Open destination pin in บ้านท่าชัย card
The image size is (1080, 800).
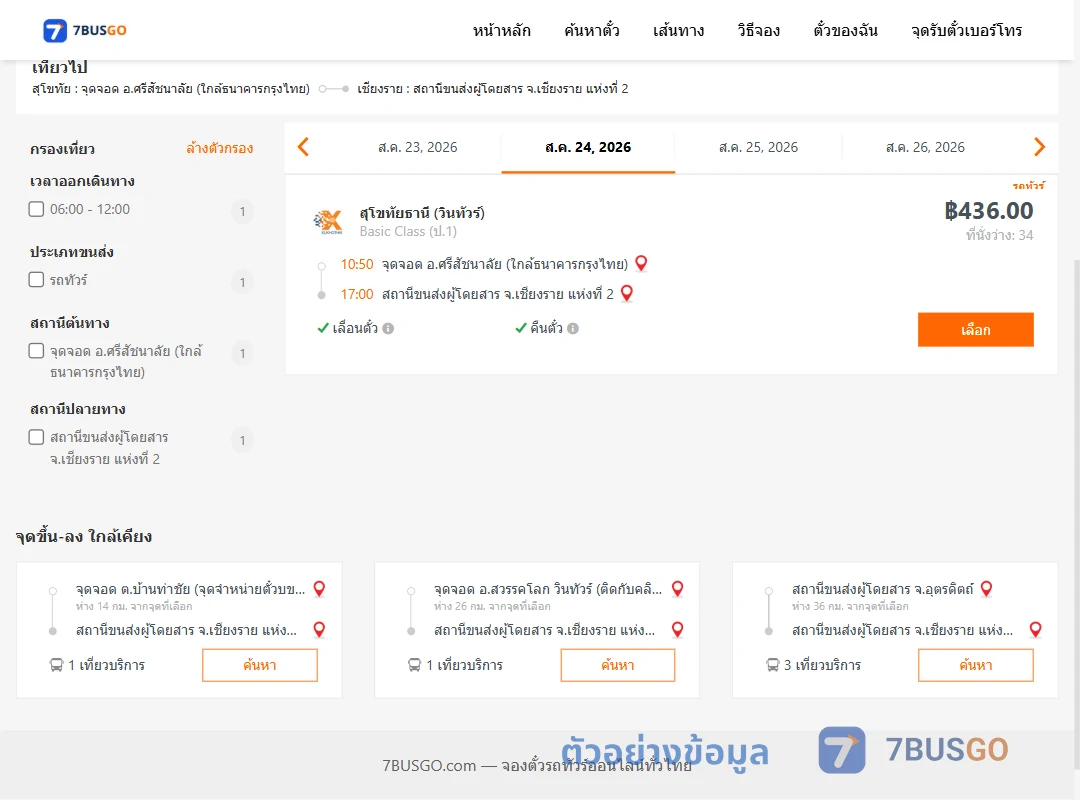(x=319, y=629)
